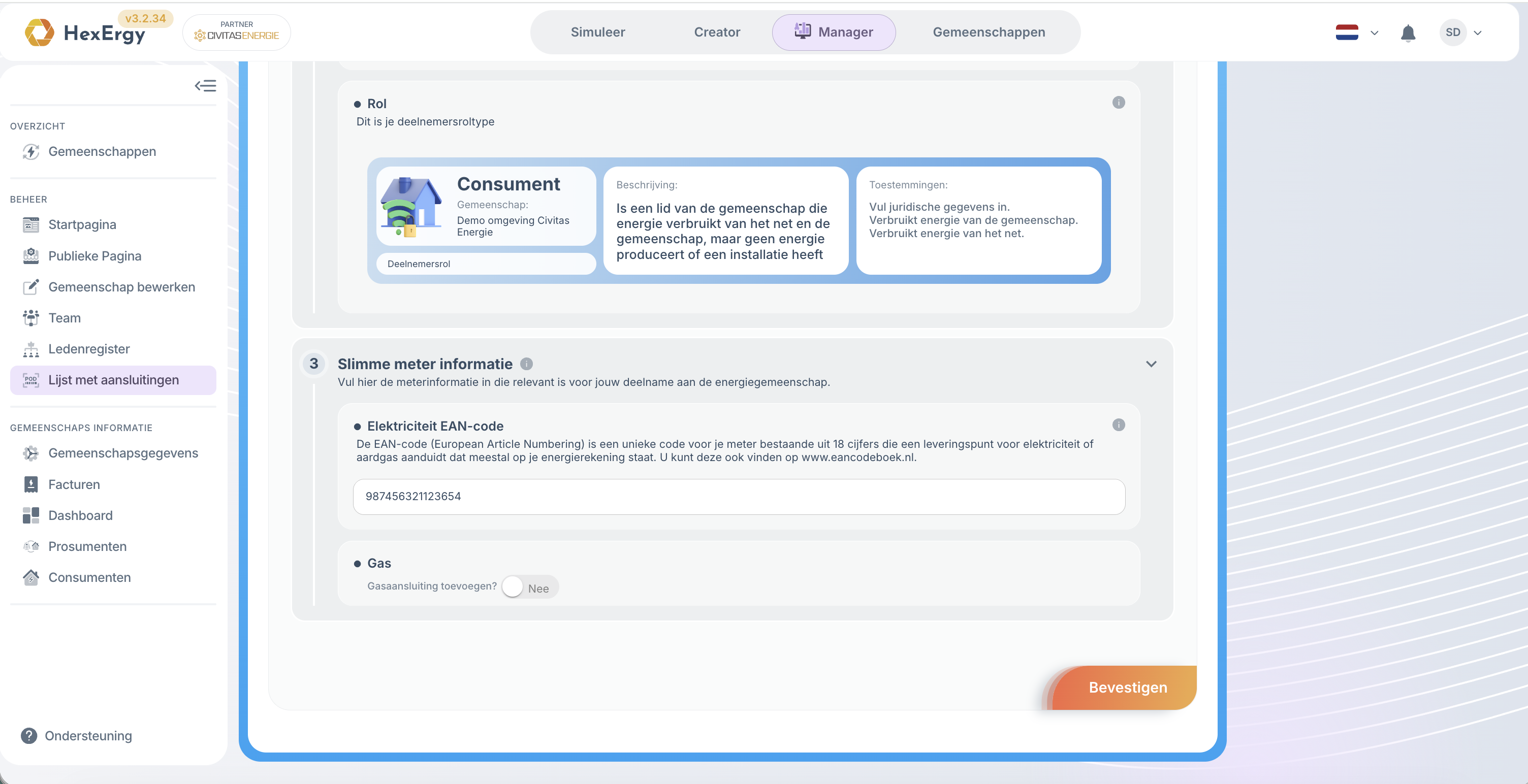1528x784 pixels.
Task: Expand the user account menu chevron
Action: click(x=1478, y=32)
